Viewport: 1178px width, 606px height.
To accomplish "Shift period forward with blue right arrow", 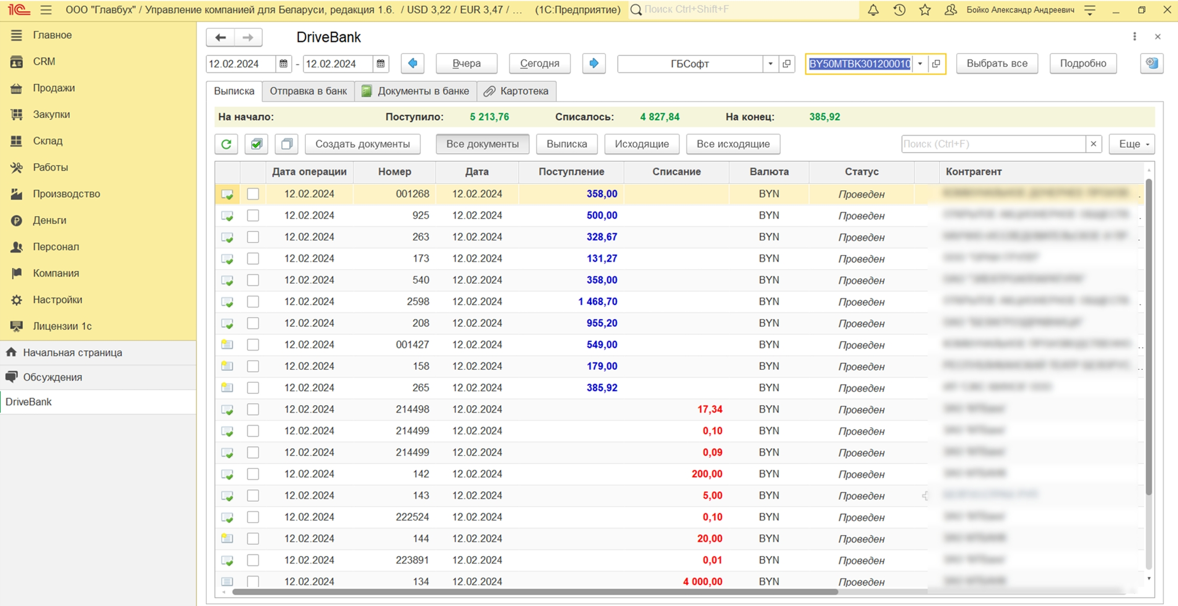I will pos(594,64).
